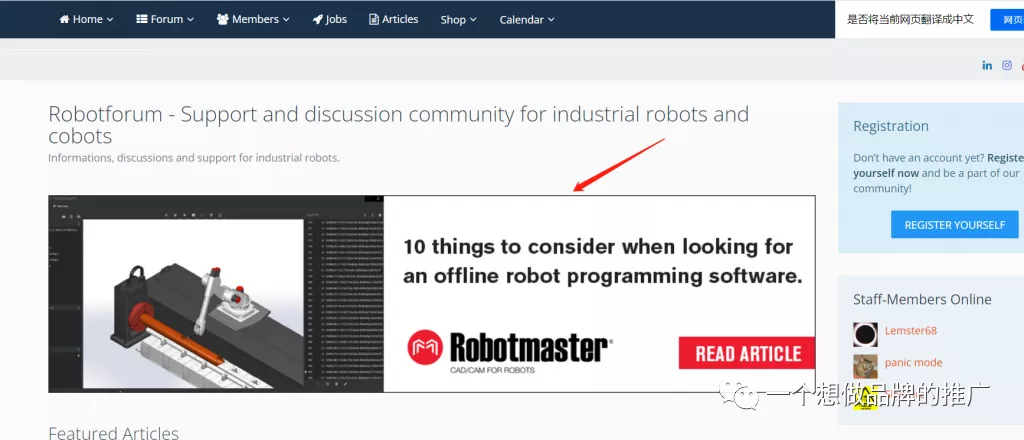Viewport: 1024px width, 440px height.
Task: Click the 'Staff-Members Online' heading
Action: [x=922, y=299]
